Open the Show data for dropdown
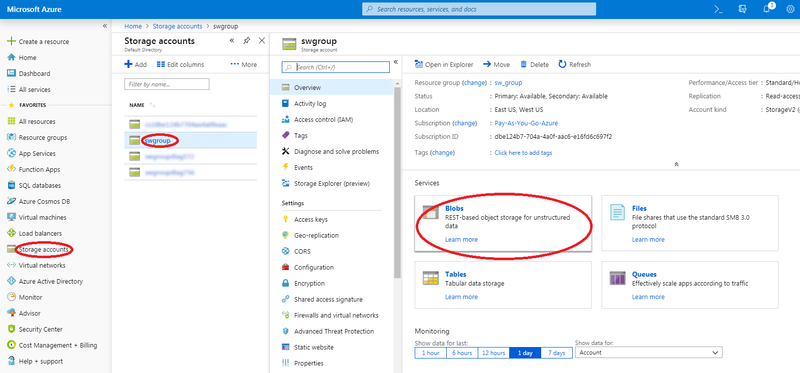Image resolution: width=800 pixels, height=373 pixels. (648, 353)
